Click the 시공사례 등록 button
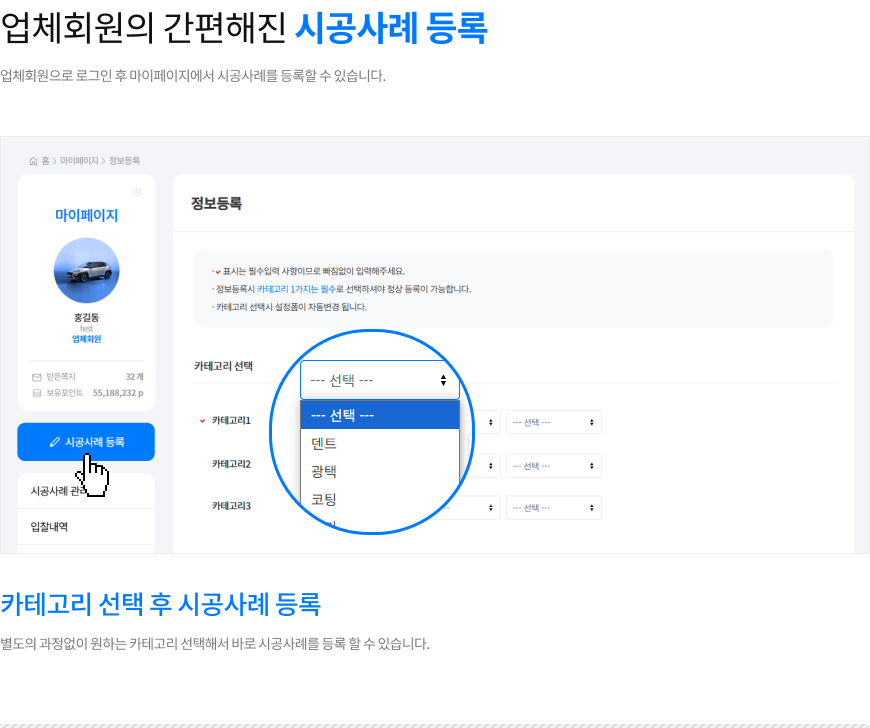Viewport: 870px width, 728px height. (x=86, y=442)
